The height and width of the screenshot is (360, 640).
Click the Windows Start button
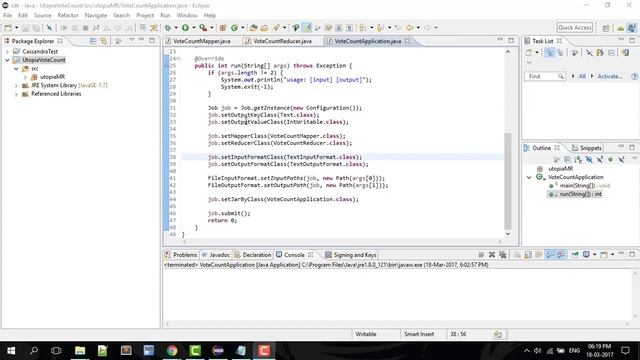11,351
